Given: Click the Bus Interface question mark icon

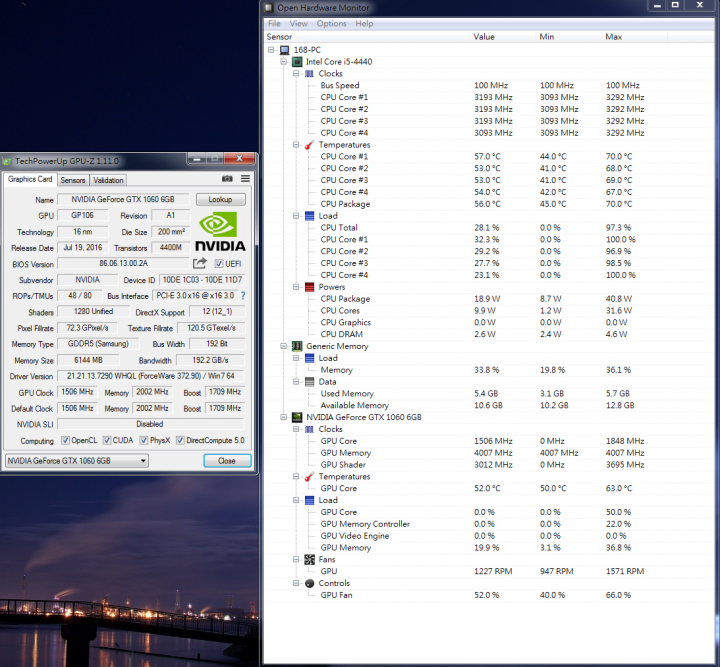Looking at the screenshot, I should (242, 296).
